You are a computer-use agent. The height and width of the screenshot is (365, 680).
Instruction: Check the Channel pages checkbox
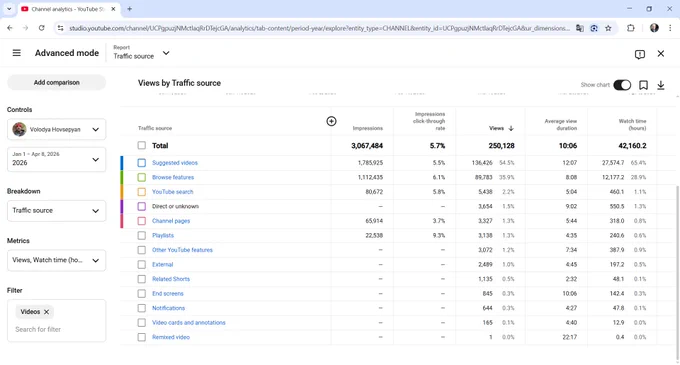[x=142, y=221]
